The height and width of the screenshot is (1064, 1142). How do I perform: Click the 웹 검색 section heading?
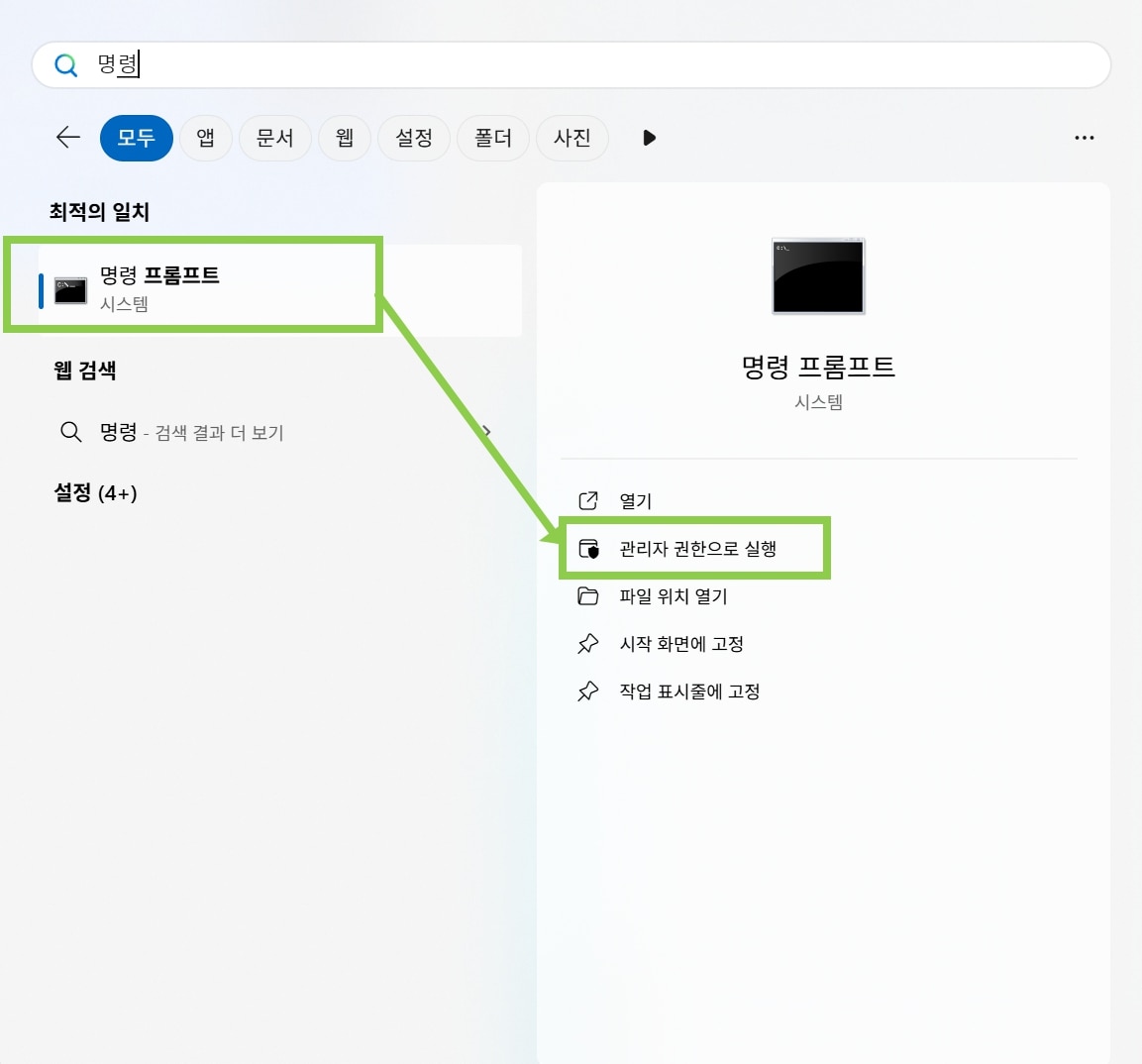84,370
